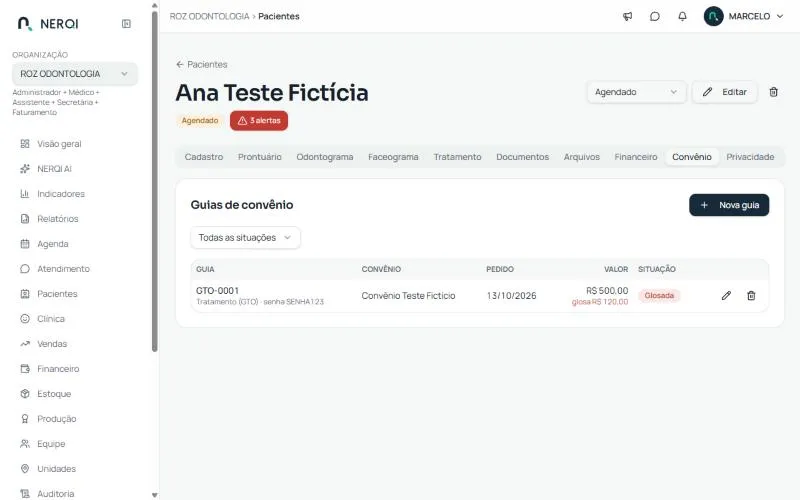Select the Convênio tab
800x500 pixels.
coord(691,157)
